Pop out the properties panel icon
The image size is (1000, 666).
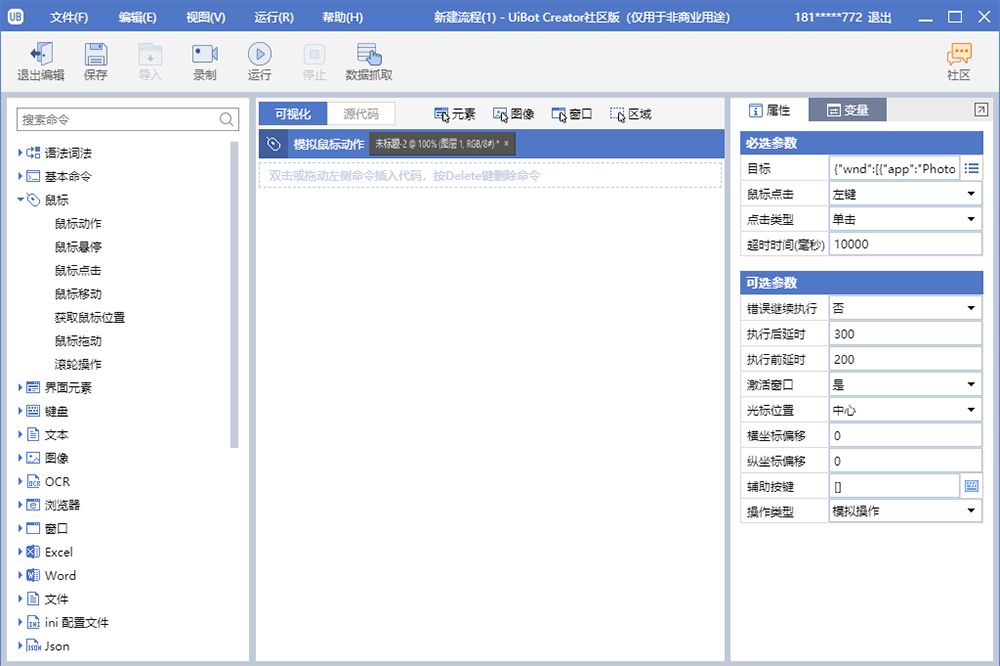[x=981, y=110]
